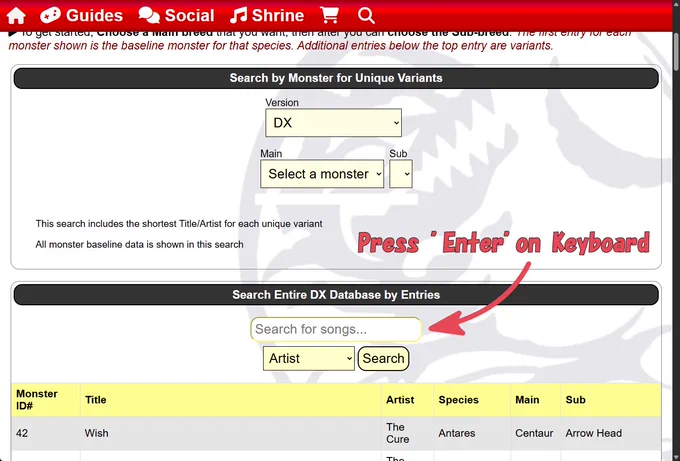
Task: Click the 'Monster ID#' column header
Action: click(x=46, y=399)
